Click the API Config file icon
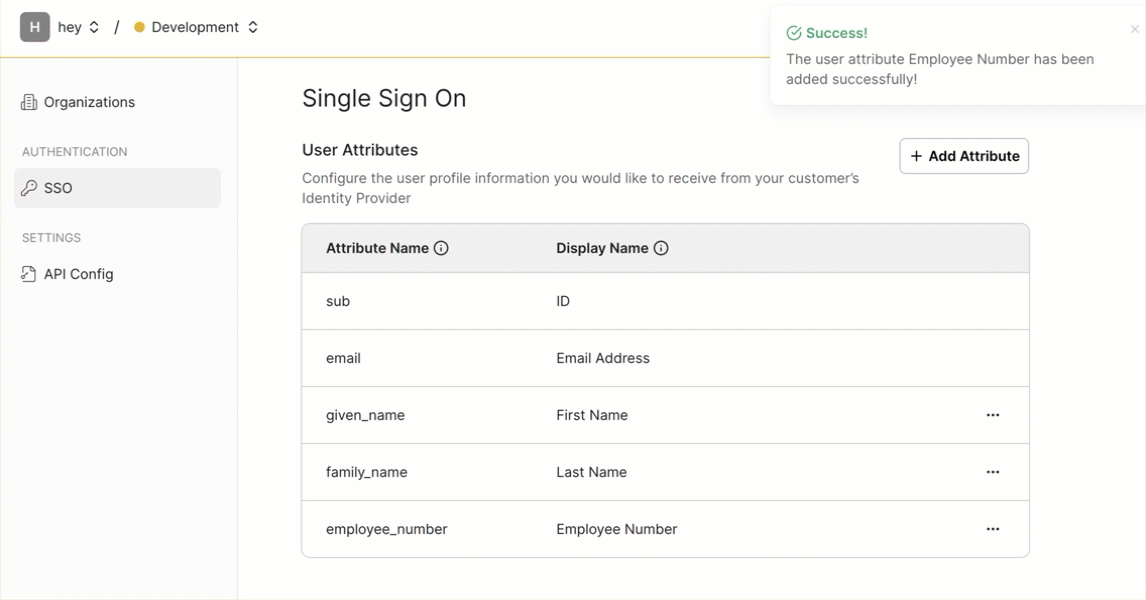This screenshot has height=600, width=1146. click(x=29, y=274)
